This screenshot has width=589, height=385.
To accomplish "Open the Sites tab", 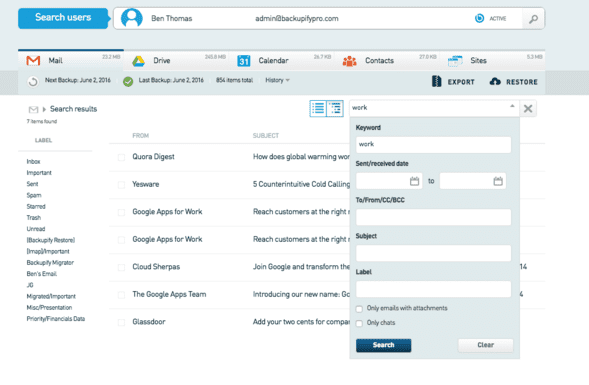I will point(492,60).
